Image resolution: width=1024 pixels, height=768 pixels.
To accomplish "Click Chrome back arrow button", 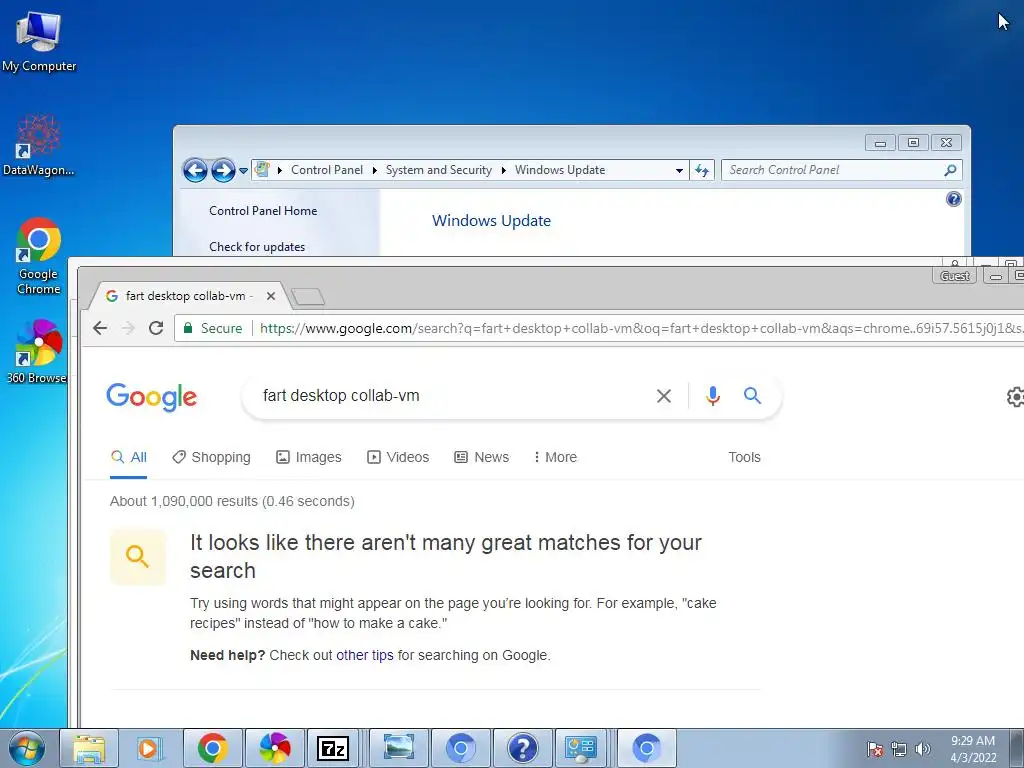I will (100, 328).
